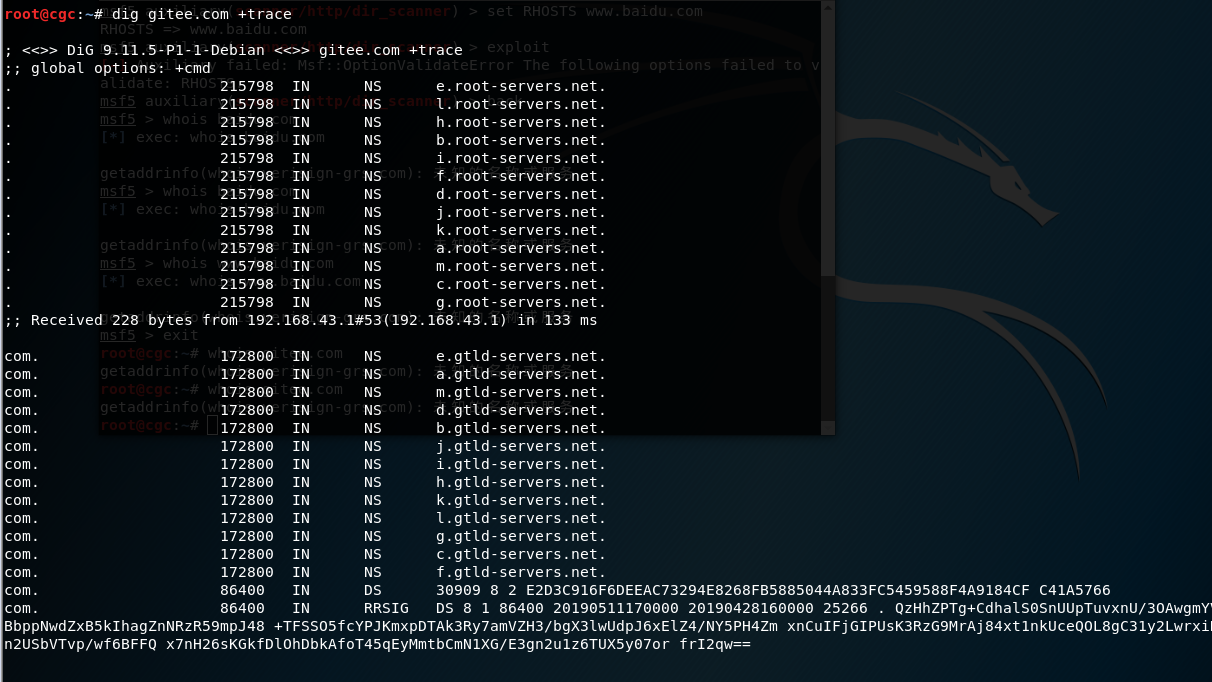Select l.root-servers.net. entry
This screenshot has width=1212, height=682.
click(x=521, y=104)
